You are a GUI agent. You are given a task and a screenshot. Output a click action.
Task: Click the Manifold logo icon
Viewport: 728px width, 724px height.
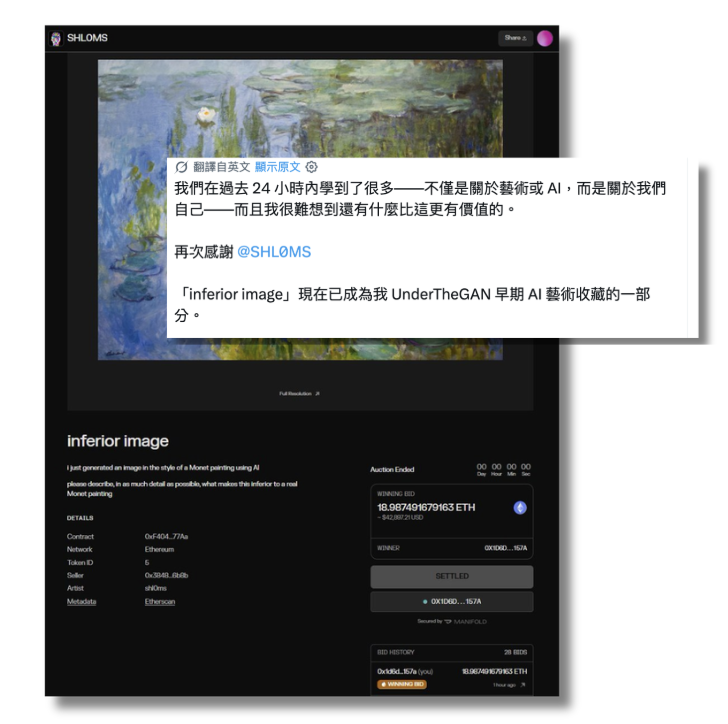[x=448, y=621]
